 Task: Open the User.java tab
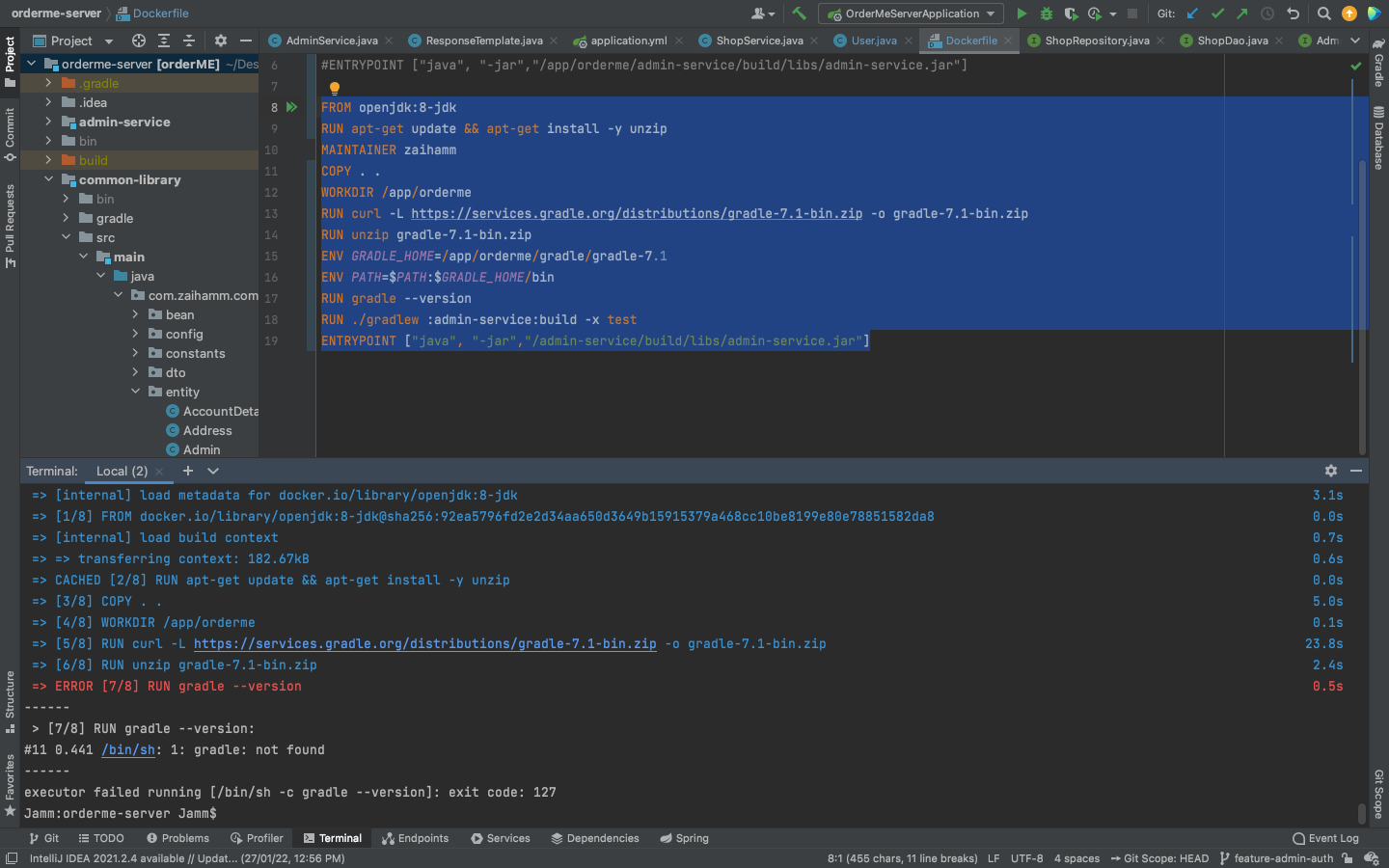(873, 41)
